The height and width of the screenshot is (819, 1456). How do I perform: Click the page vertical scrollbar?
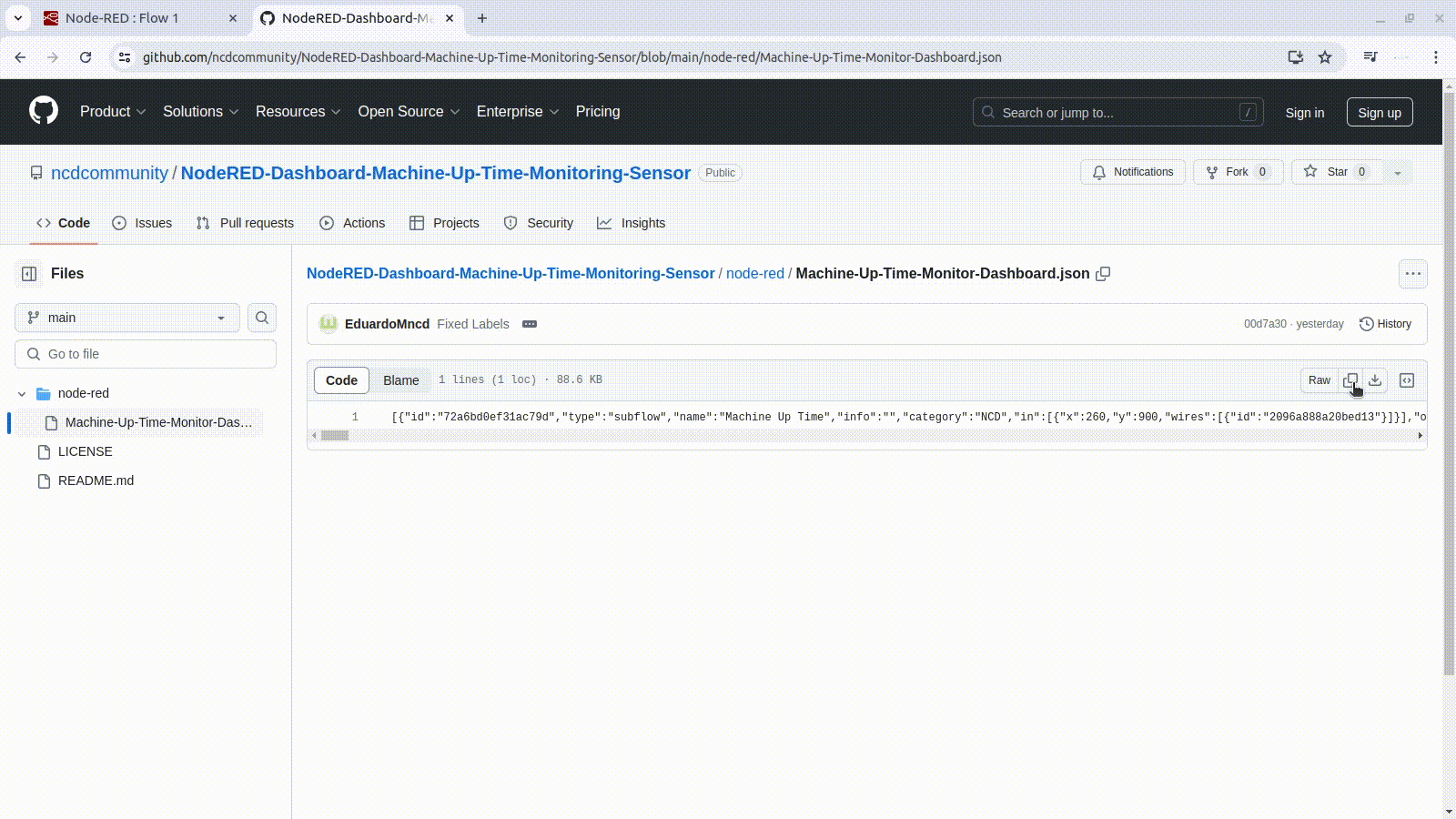point(1449,382)
